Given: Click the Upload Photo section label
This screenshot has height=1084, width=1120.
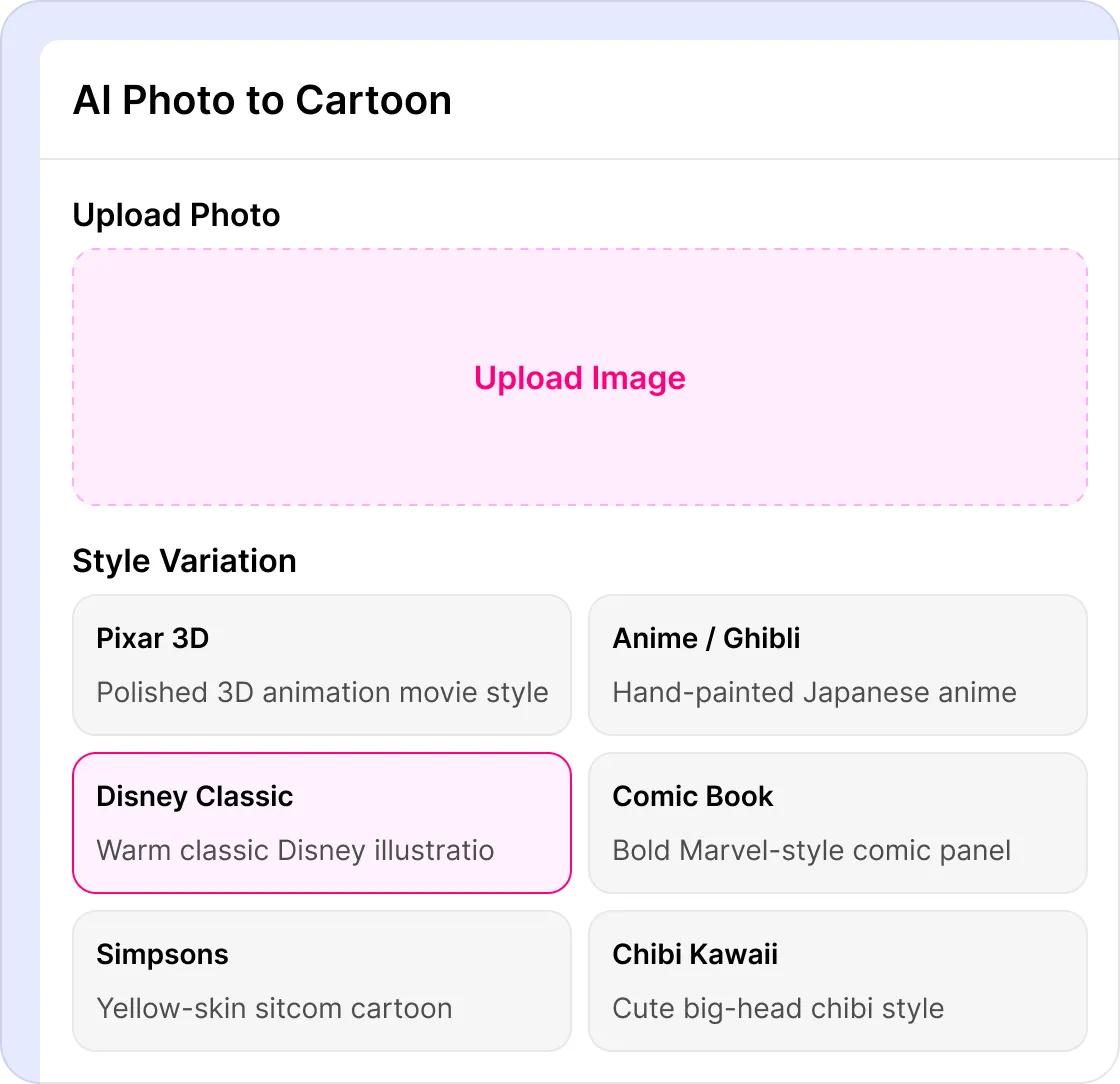Looking at the screenshot, I should [x=176, y=215].
